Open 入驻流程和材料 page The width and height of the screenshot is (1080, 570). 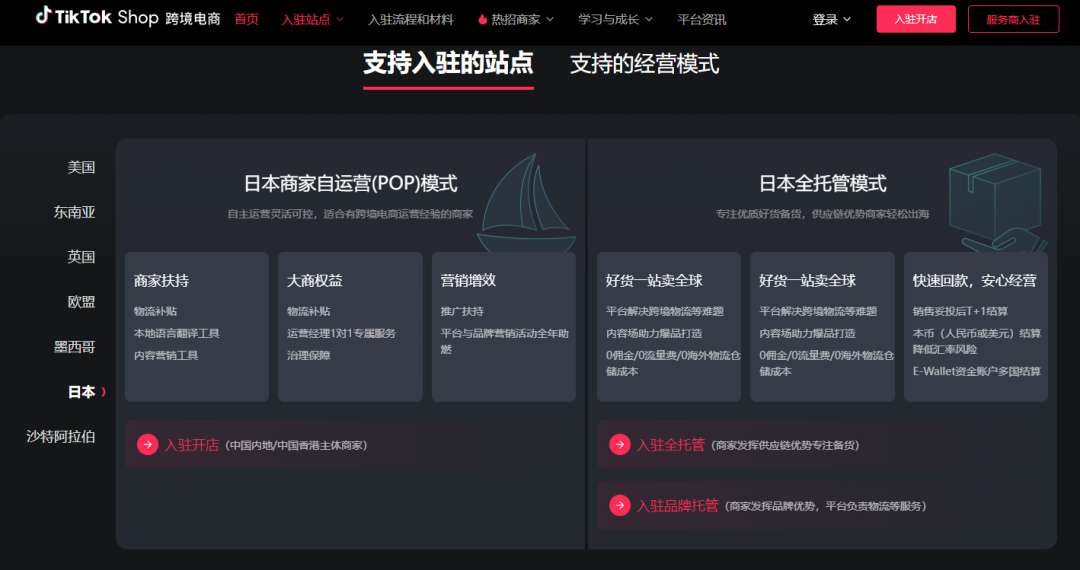pyautogui.click(x=411, y=19)
